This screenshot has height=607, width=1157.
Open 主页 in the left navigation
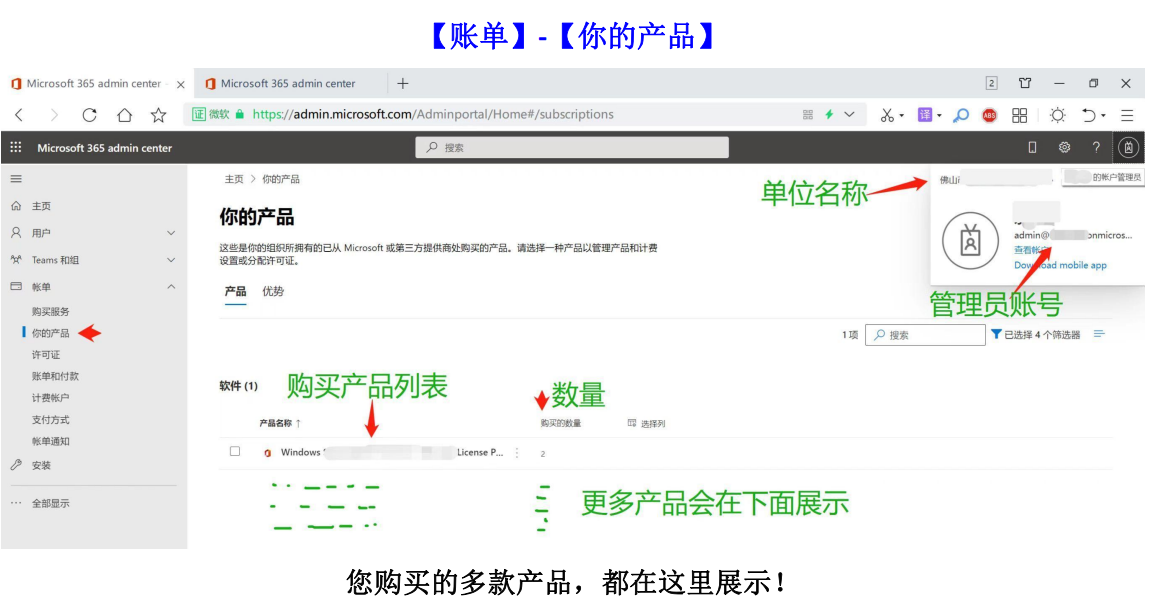click(41, 207)
